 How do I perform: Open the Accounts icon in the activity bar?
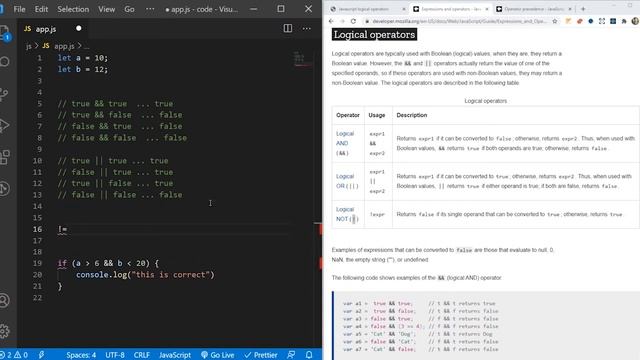click(4, 300)
